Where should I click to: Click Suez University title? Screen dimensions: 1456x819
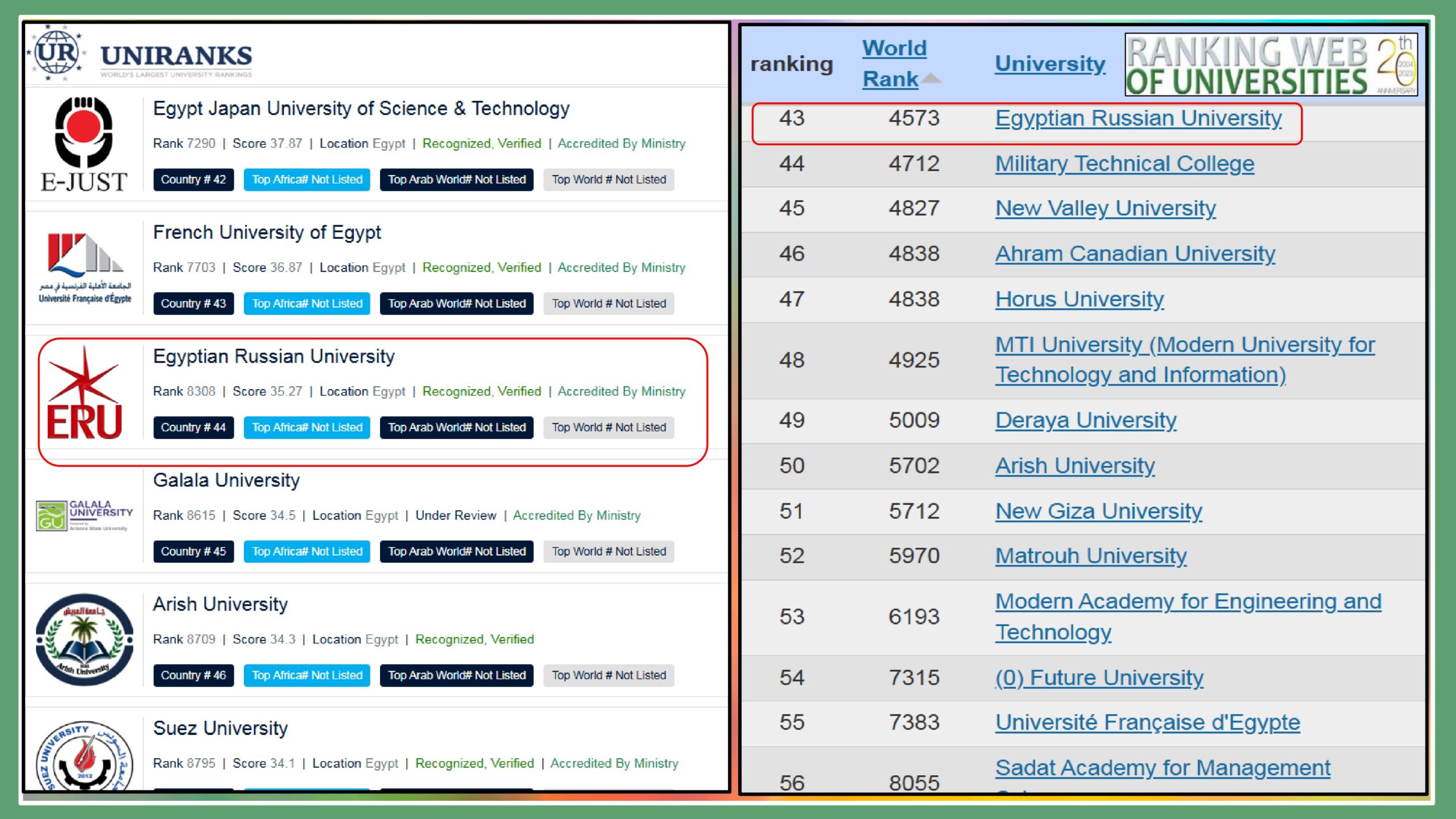click(x=220, y=728)
